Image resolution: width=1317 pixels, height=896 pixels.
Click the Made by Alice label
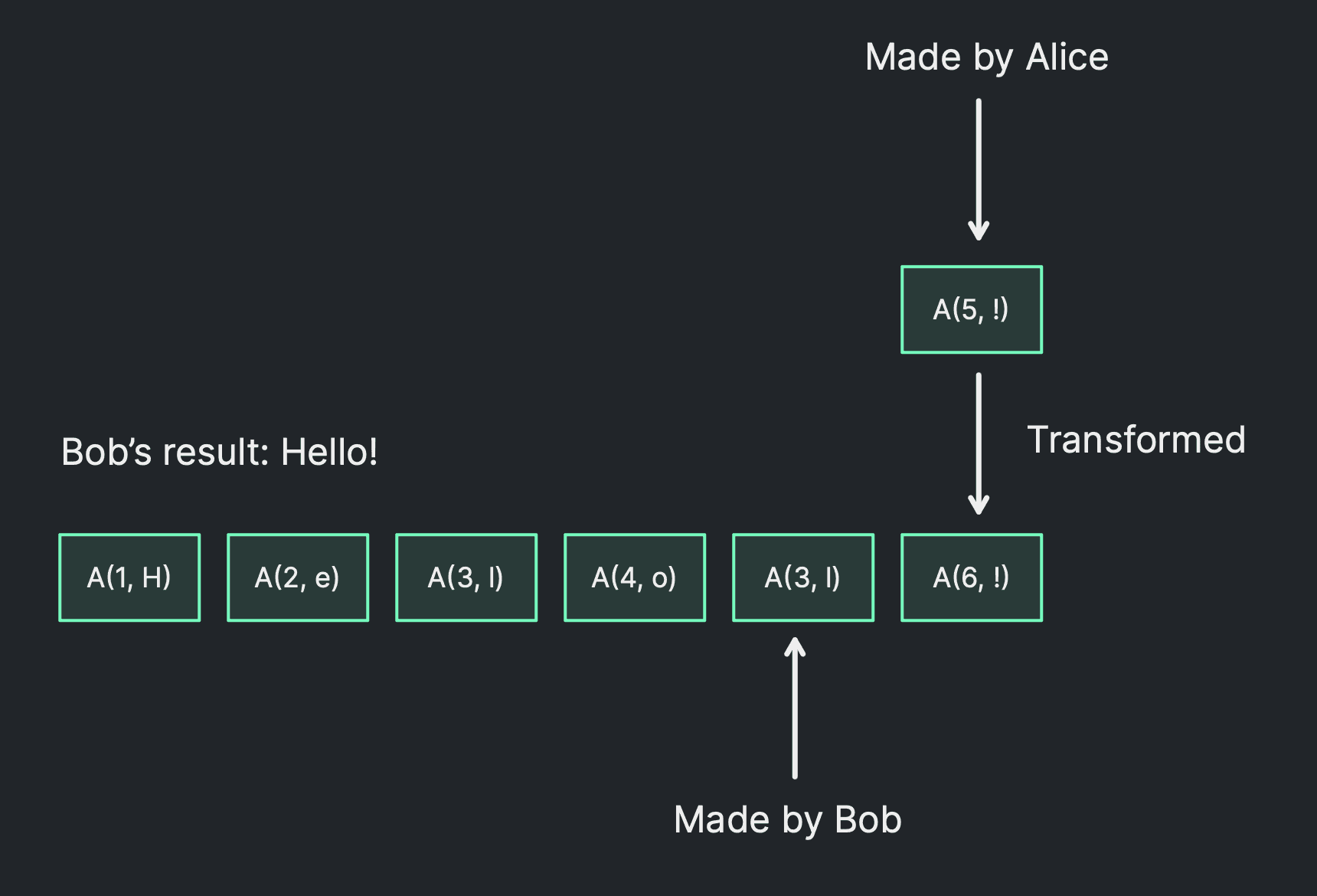(986, 57)
